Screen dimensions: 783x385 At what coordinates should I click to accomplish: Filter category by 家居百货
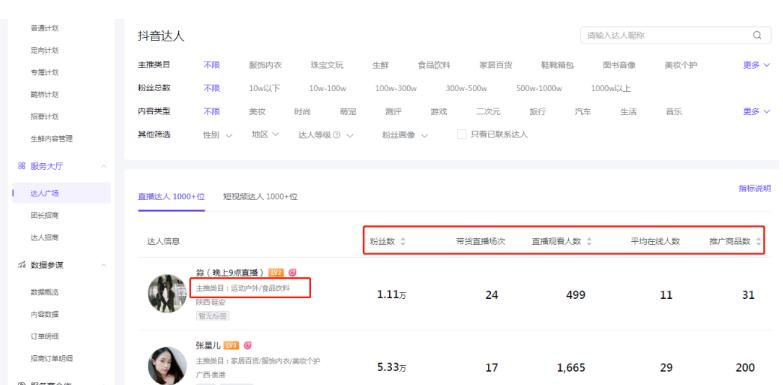(x=495, y=65)
